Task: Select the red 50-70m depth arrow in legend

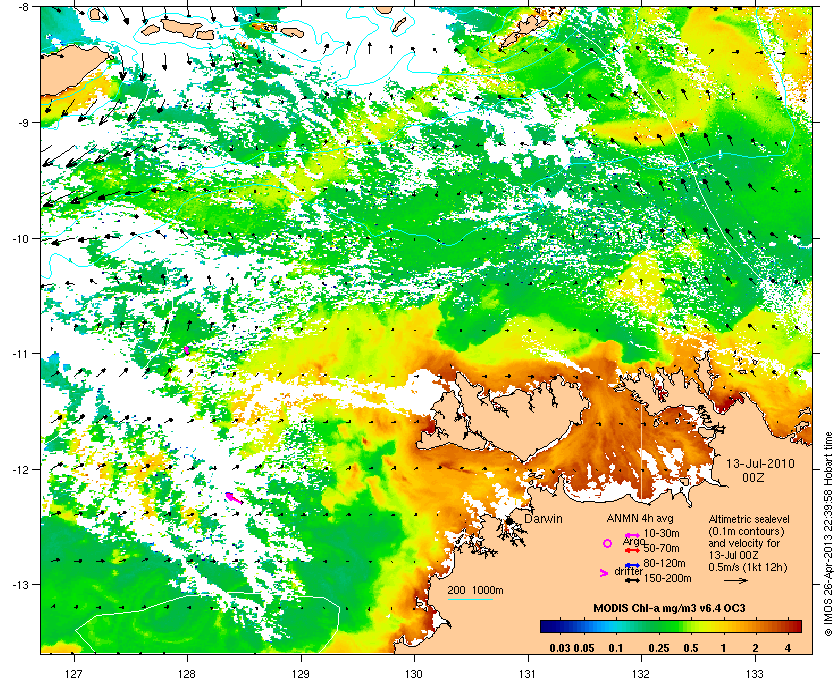Action: pyautogui.click(x=633, y=550)
